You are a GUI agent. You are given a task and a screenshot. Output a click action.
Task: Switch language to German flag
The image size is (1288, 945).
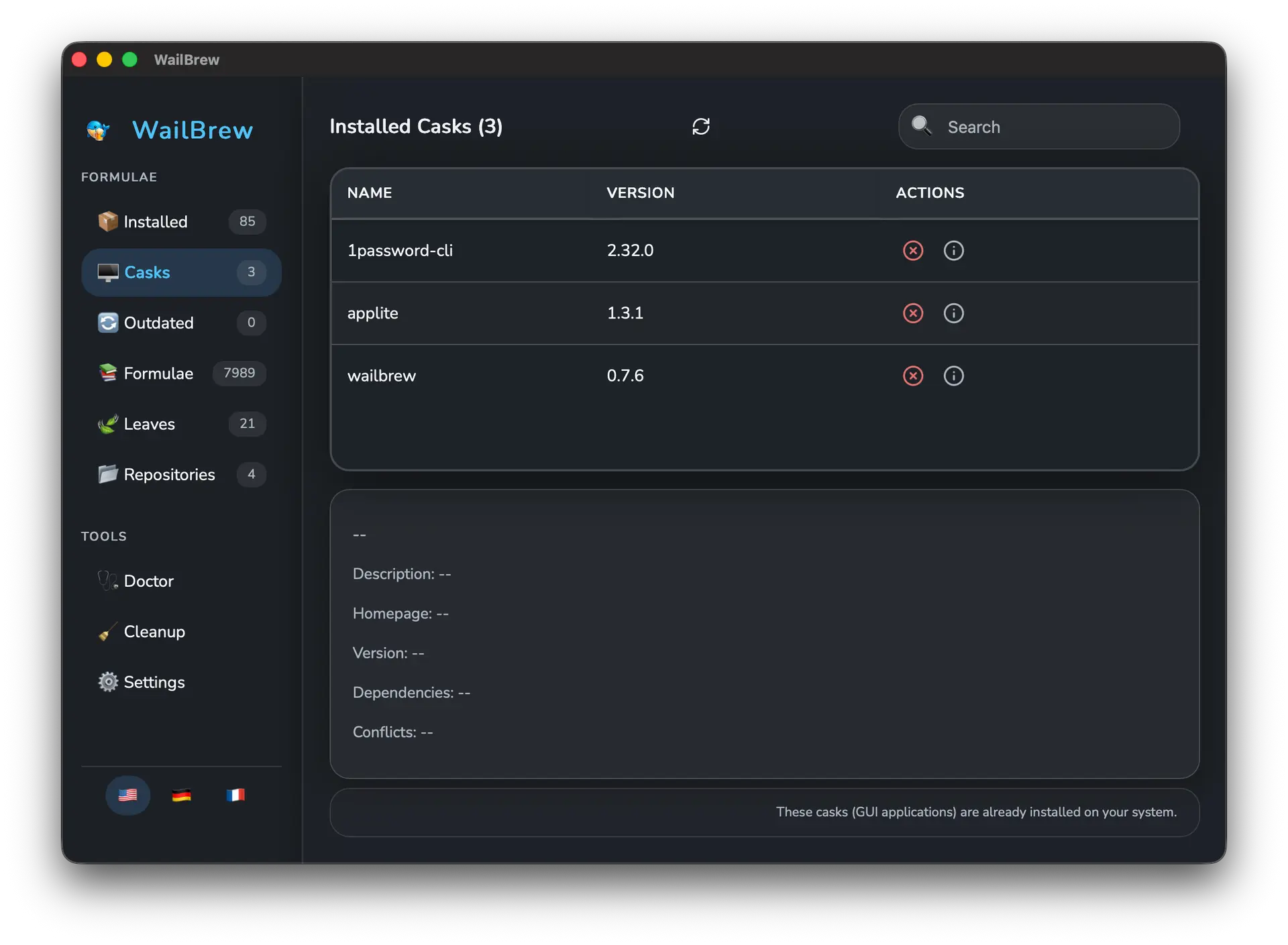181,795
